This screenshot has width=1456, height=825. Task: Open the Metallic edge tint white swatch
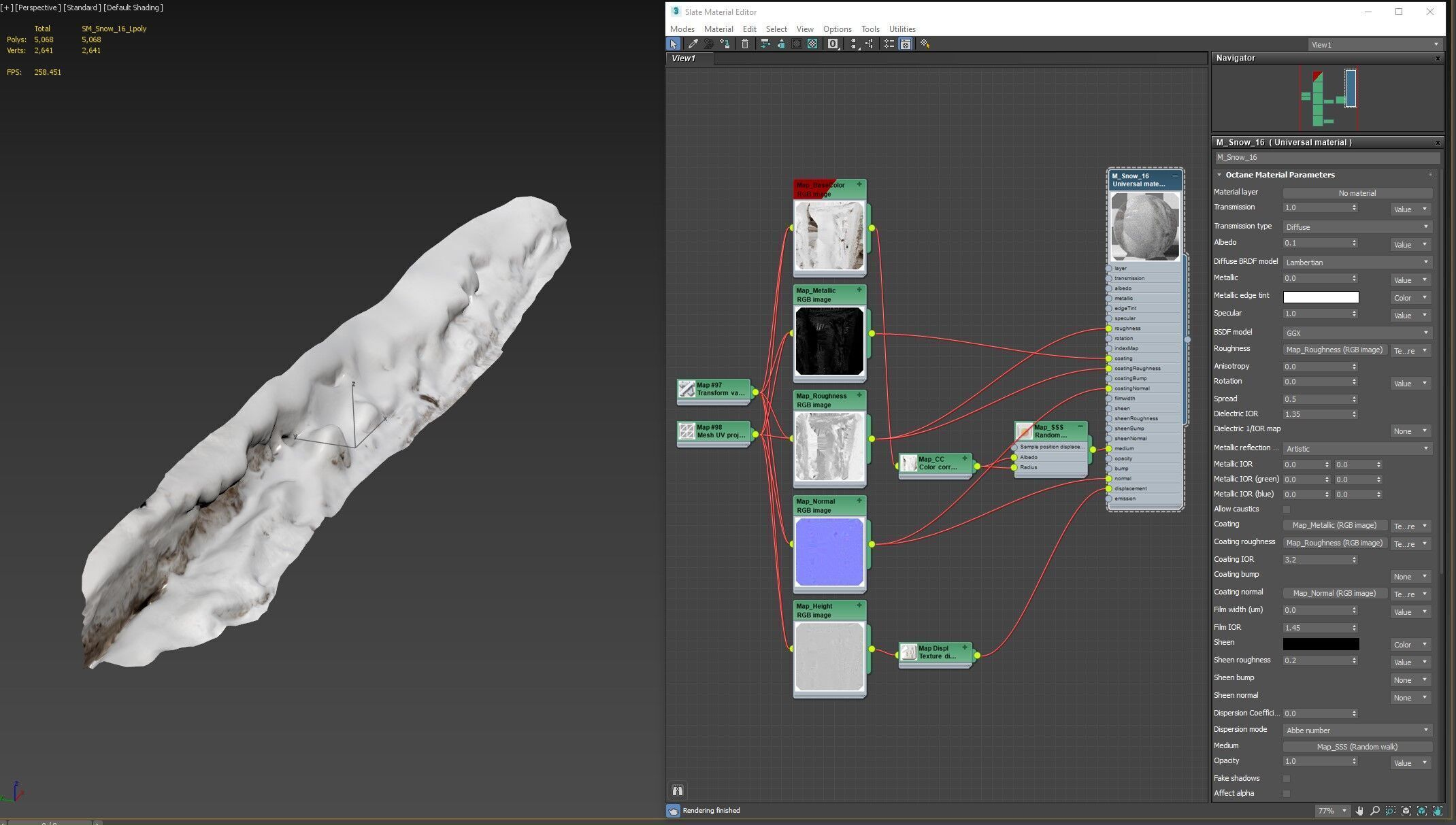[1321, 297]
